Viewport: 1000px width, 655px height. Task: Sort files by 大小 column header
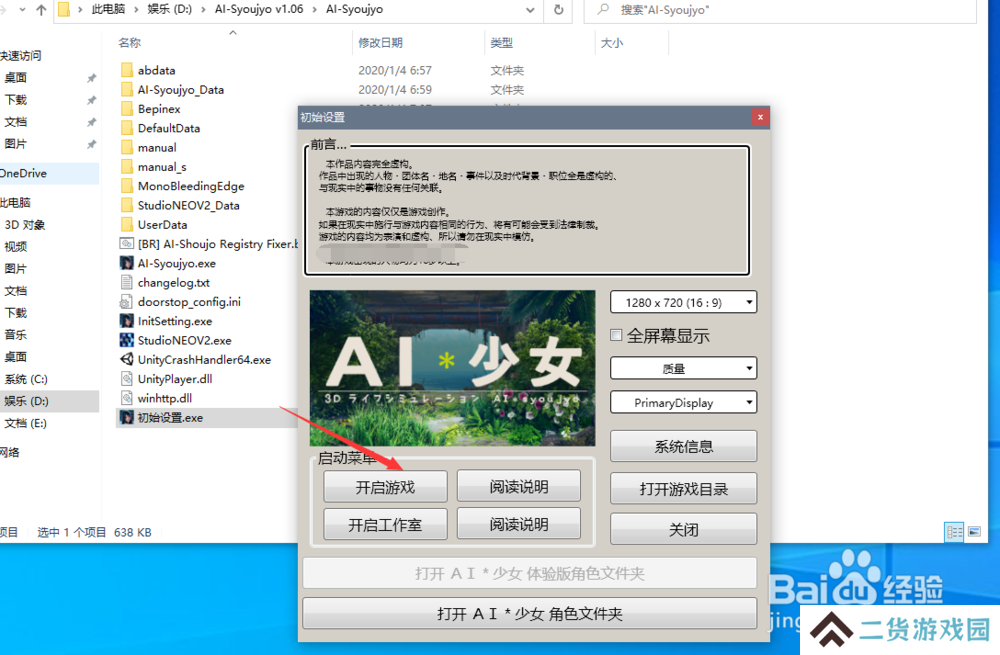612,43
